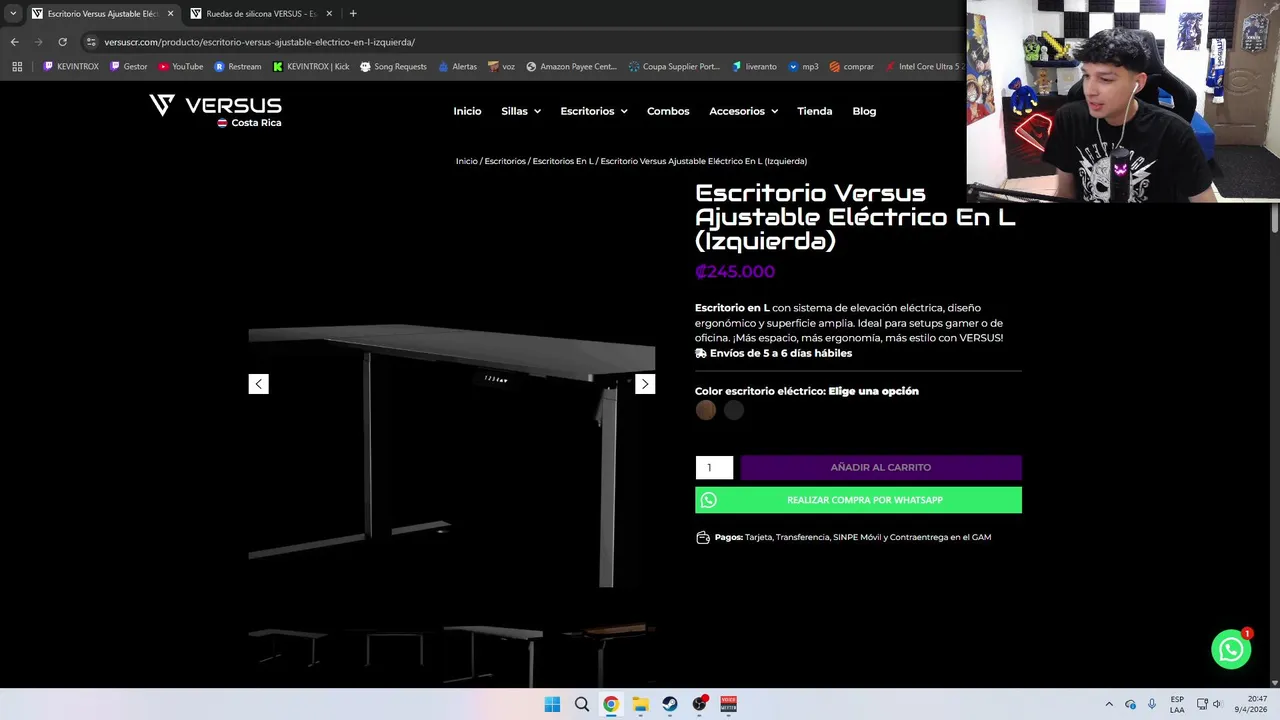Open the YouTube bookmark

(x=181, y=67)
